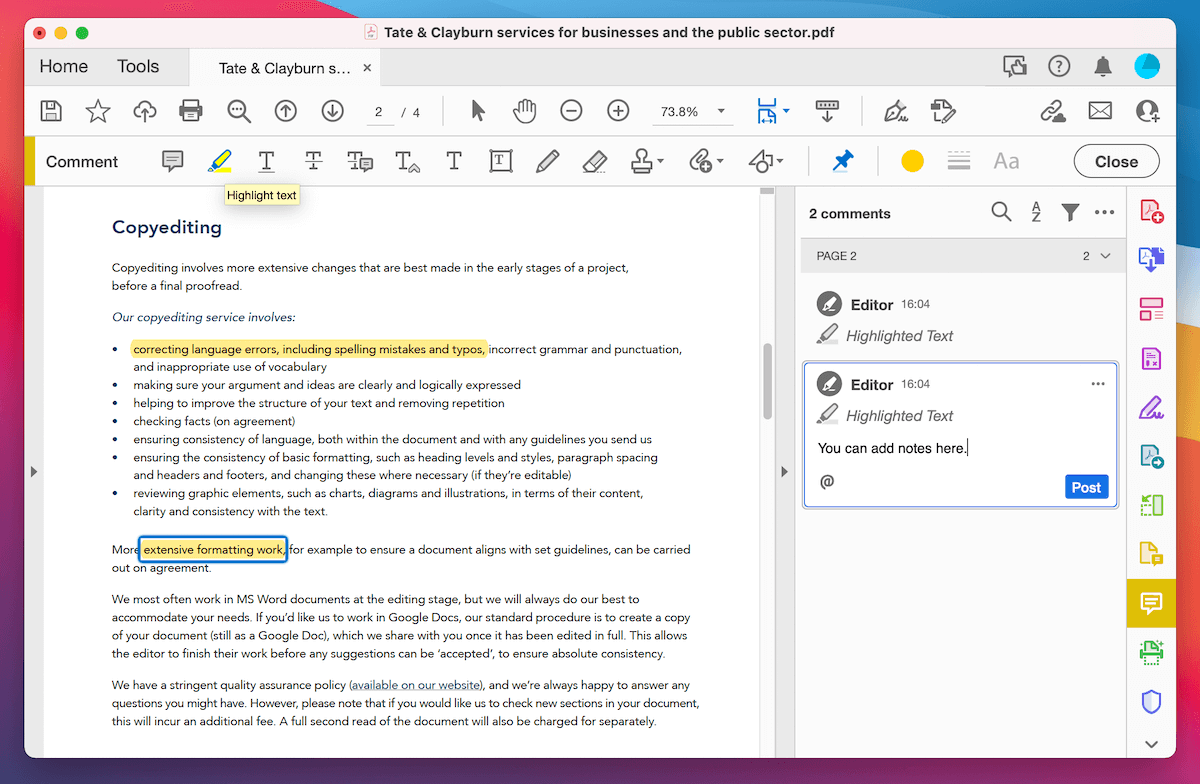Post the comment reply
1200x784 pixels.
(x=1086, y=487)
